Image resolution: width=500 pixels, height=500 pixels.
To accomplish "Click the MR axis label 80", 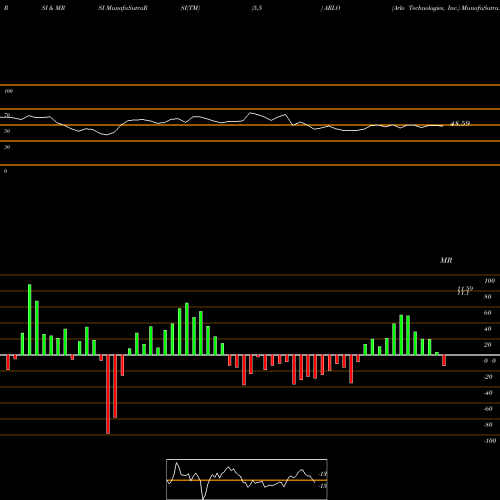I will (x=488, y=297).
